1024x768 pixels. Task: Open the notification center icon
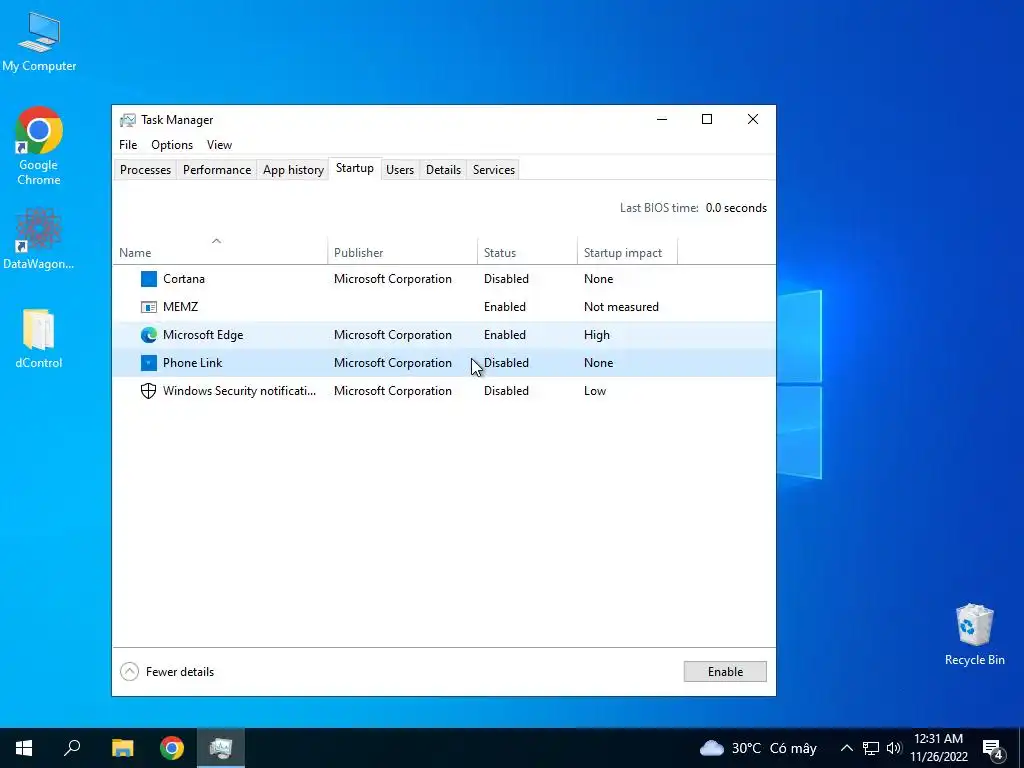click(x=993, y=748)
